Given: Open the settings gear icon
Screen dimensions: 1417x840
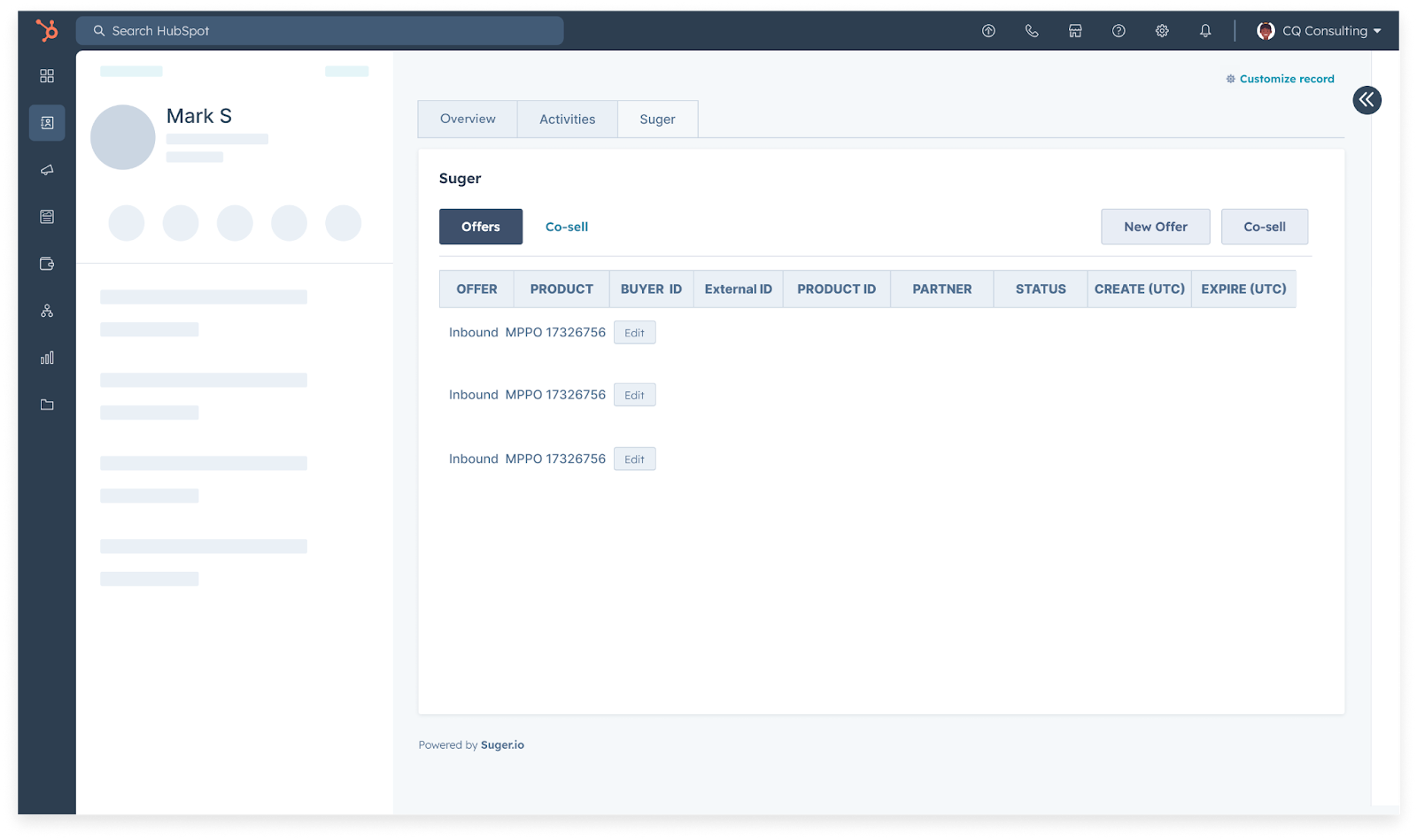Looking at the screenshot, I should tap(1162, 31).
